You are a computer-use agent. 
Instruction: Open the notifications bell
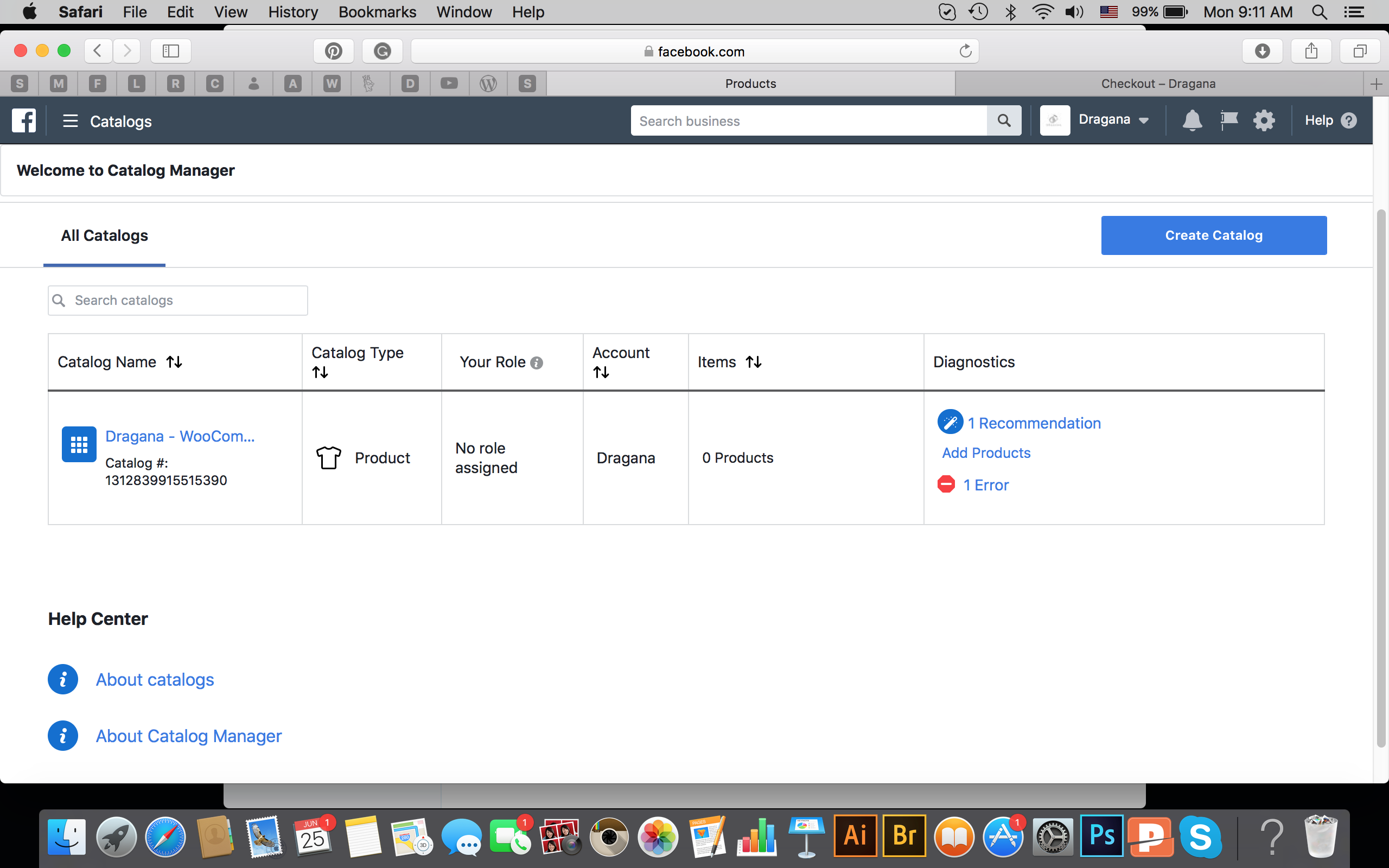pyautogui.click(x=1192, y=120)
